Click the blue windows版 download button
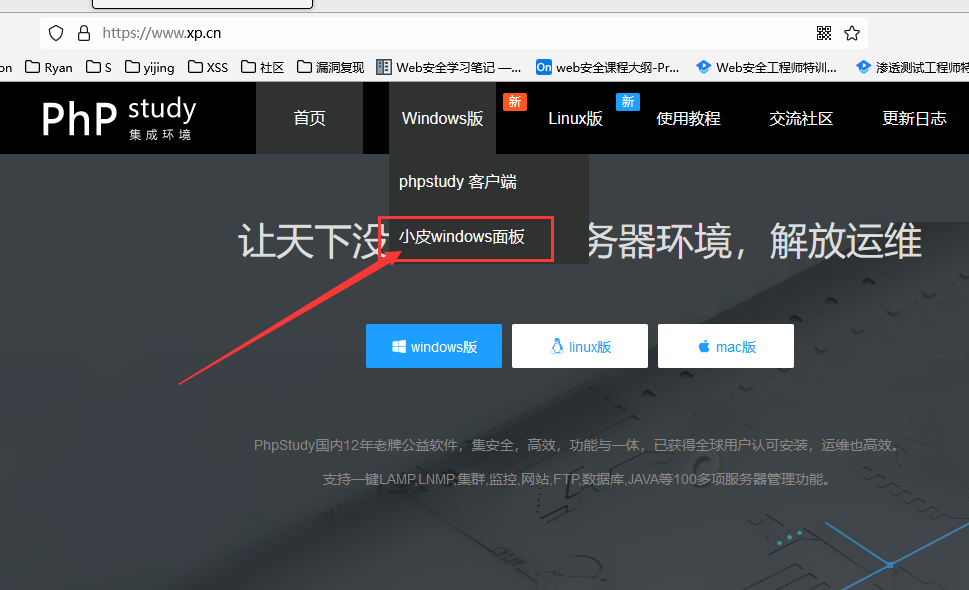969x590 pixels. (434, 346)
